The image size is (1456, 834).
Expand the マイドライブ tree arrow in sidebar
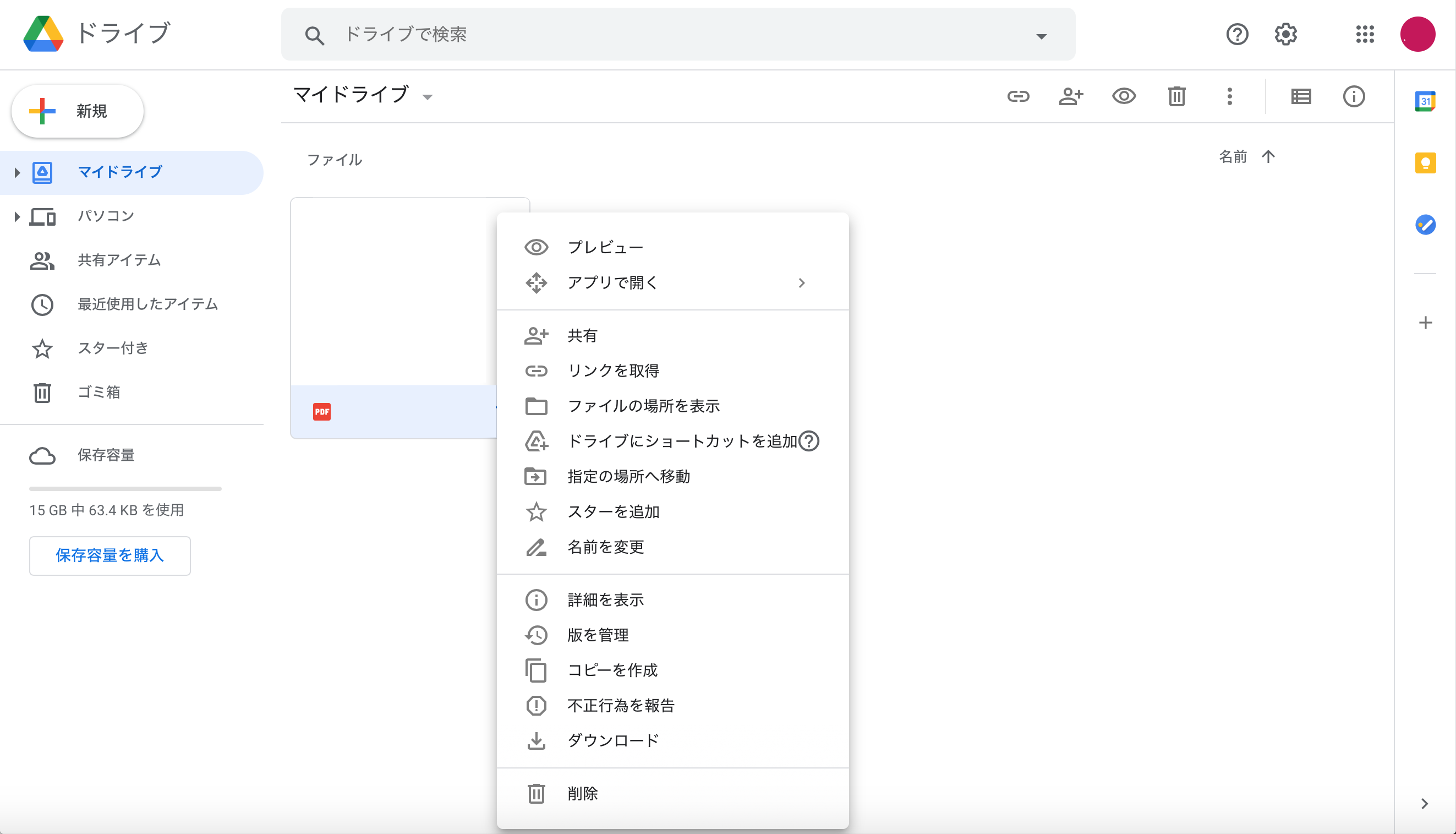point(17,172)
